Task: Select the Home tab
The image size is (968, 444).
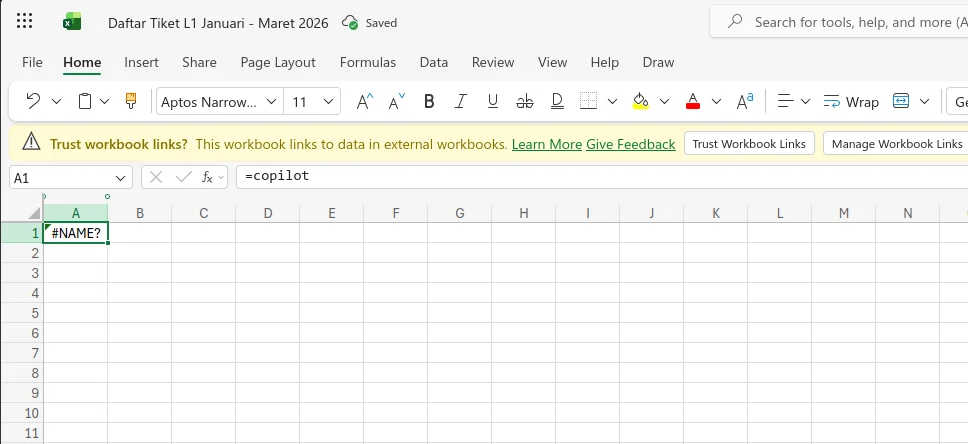Action: [82, 62]
